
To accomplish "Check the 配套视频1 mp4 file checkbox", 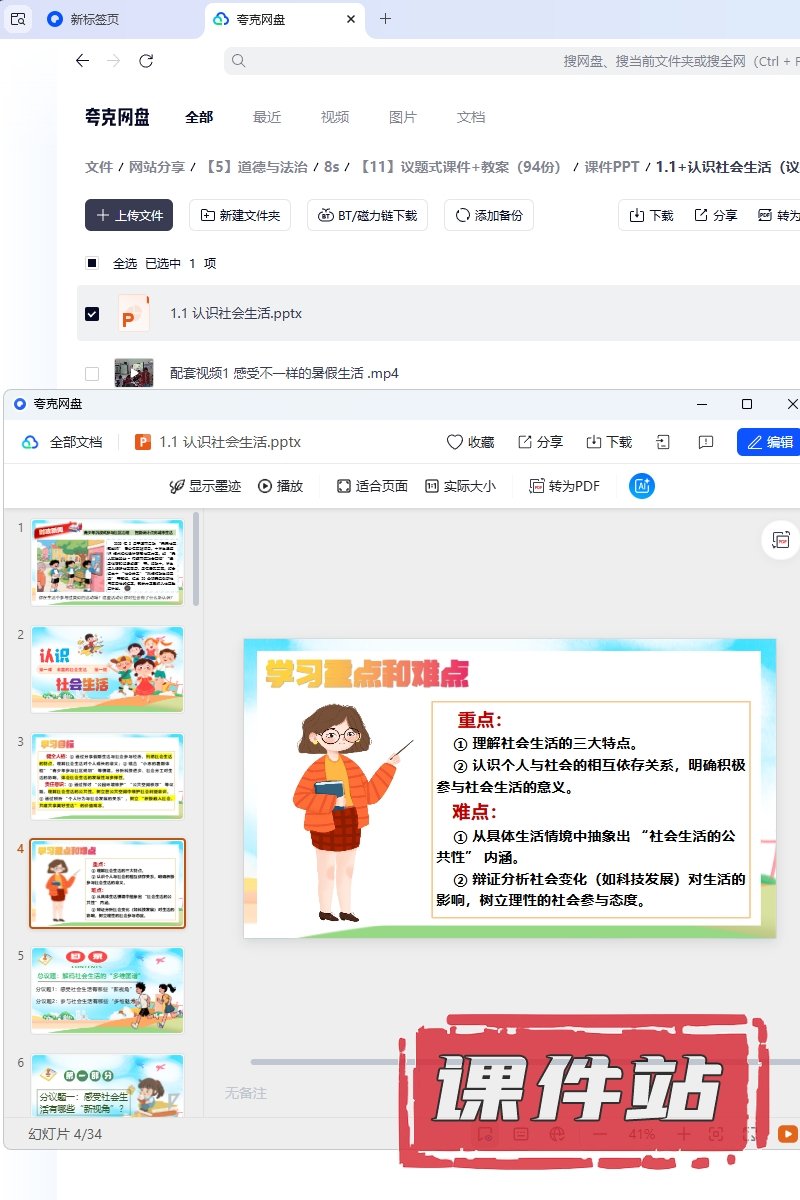I will tap(92, 374).
